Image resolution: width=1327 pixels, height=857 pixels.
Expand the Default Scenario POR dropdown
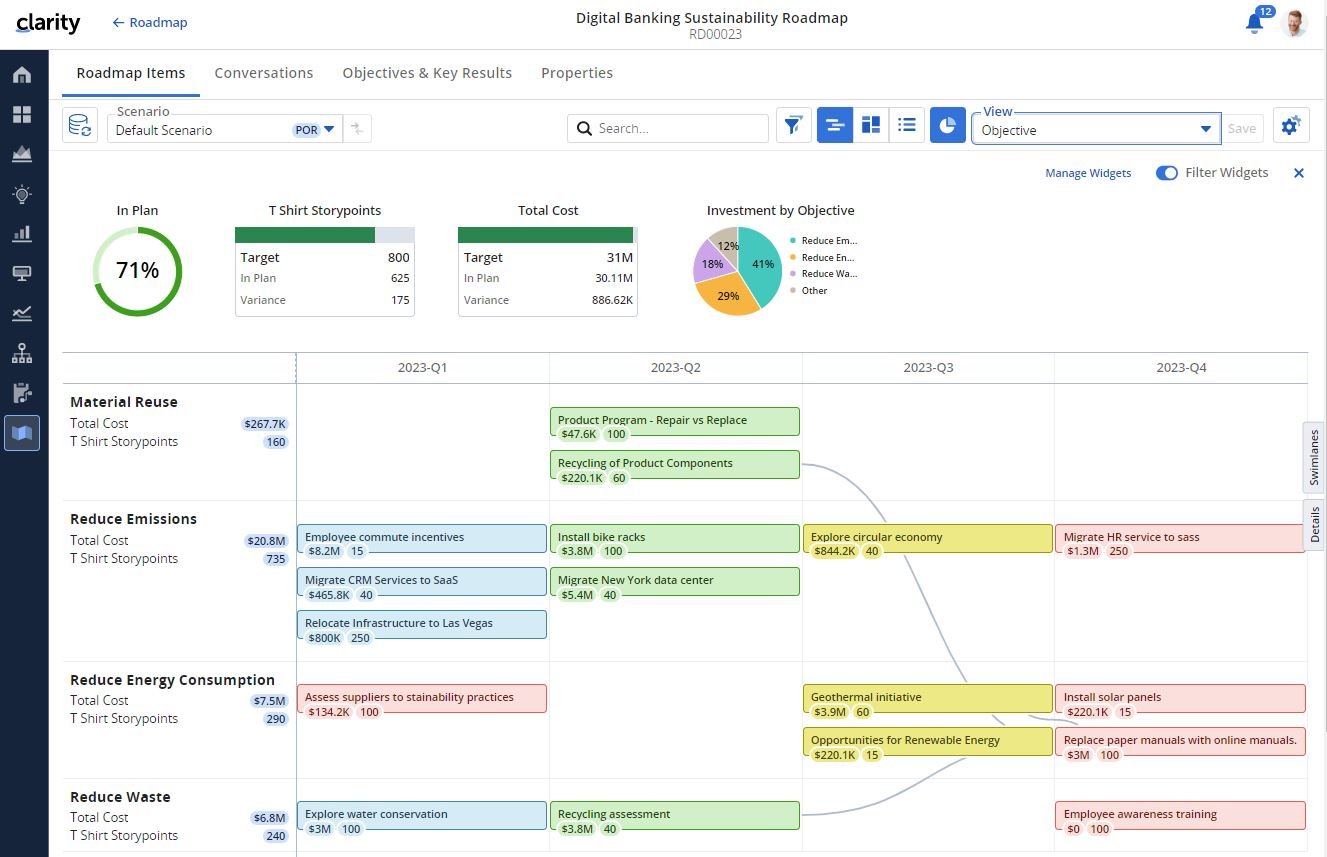(x=328, y=129)
